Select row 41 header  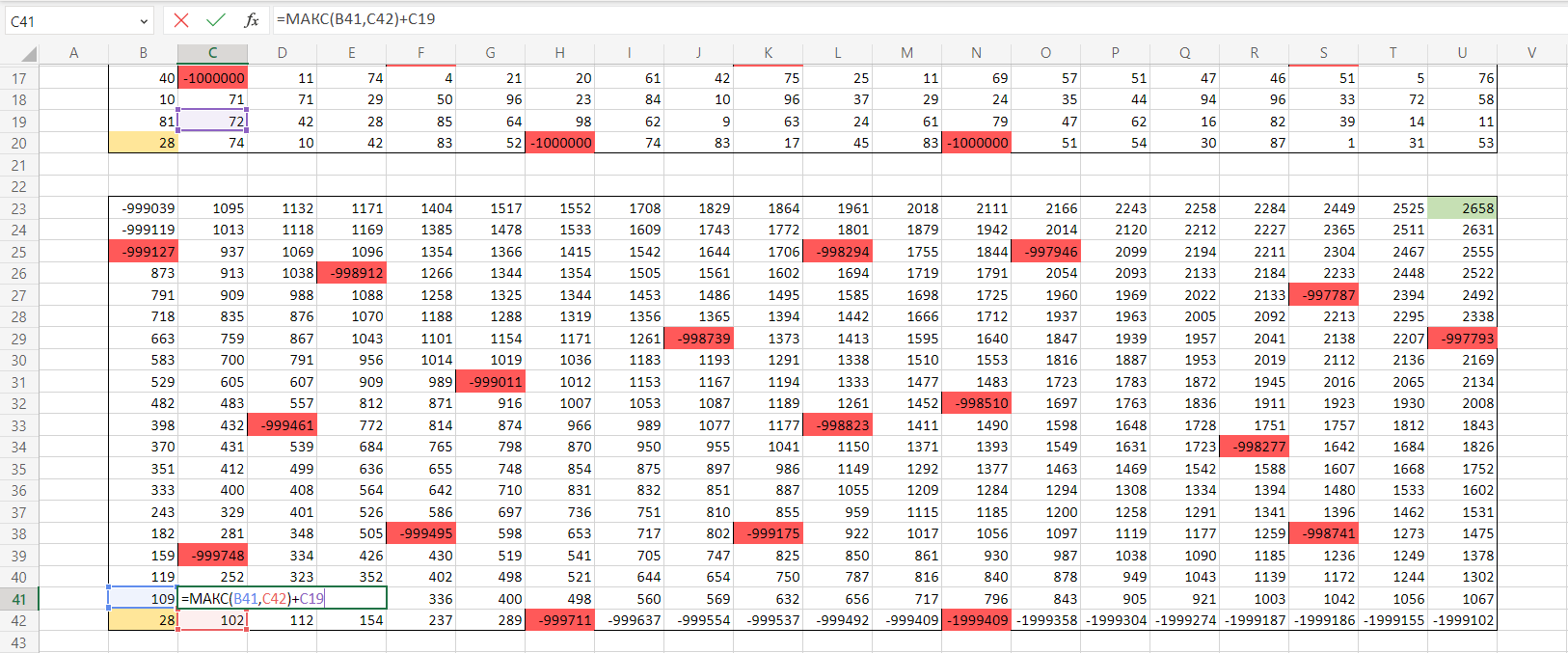click(x=19, y=599)
